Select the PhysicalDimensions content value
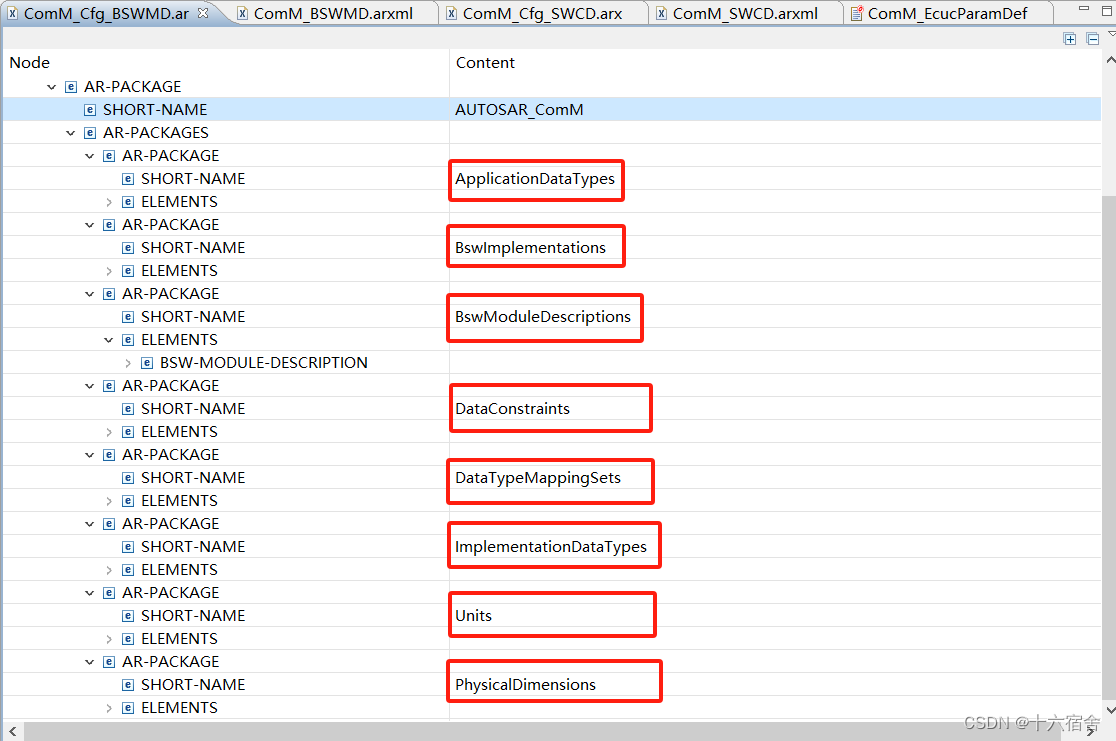Image resolution: width=1116 pixels, height=741 pixels. [525, 685]
